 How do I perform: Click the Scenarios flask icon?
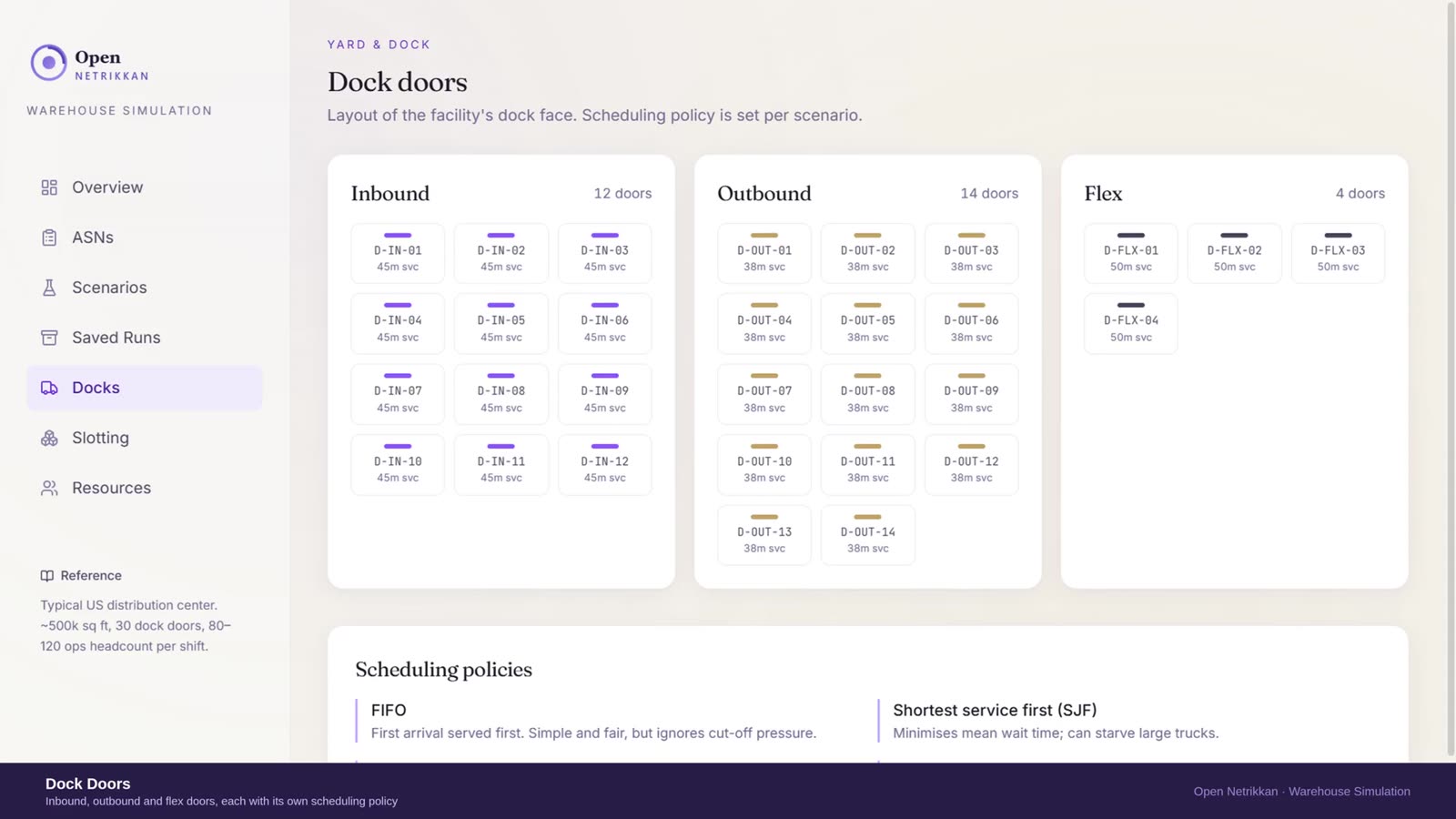click(49, 288)
